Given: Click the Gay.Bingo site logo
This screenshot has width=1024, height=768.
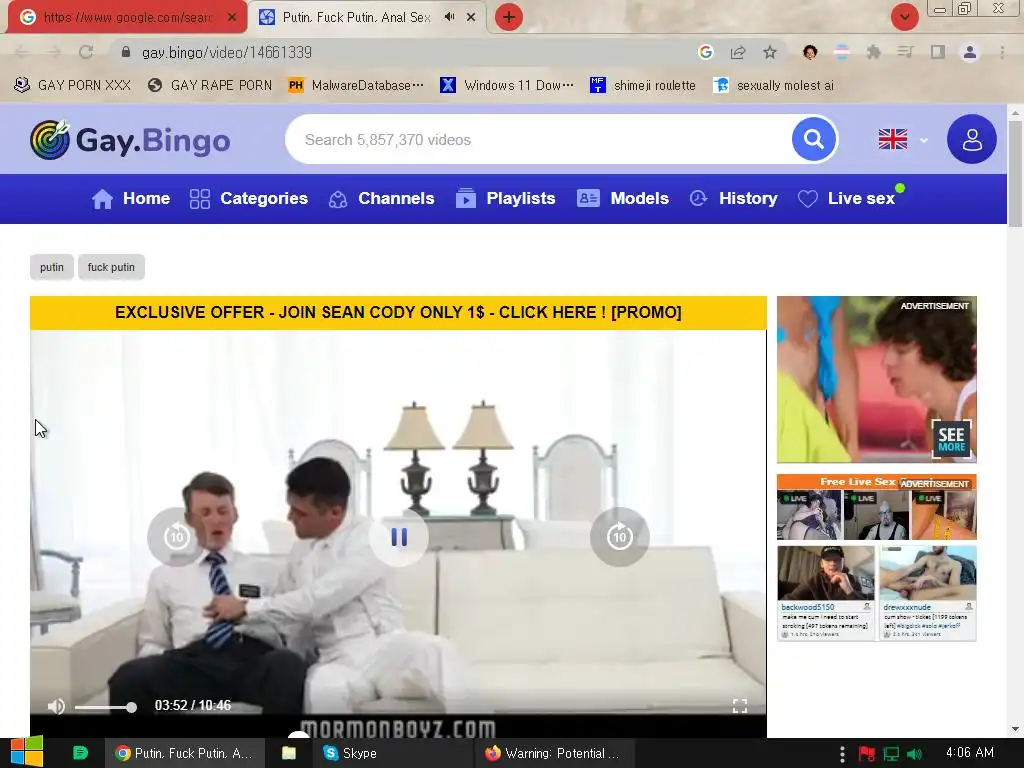Looking at the screenshot, I should (x=130, y=140).
